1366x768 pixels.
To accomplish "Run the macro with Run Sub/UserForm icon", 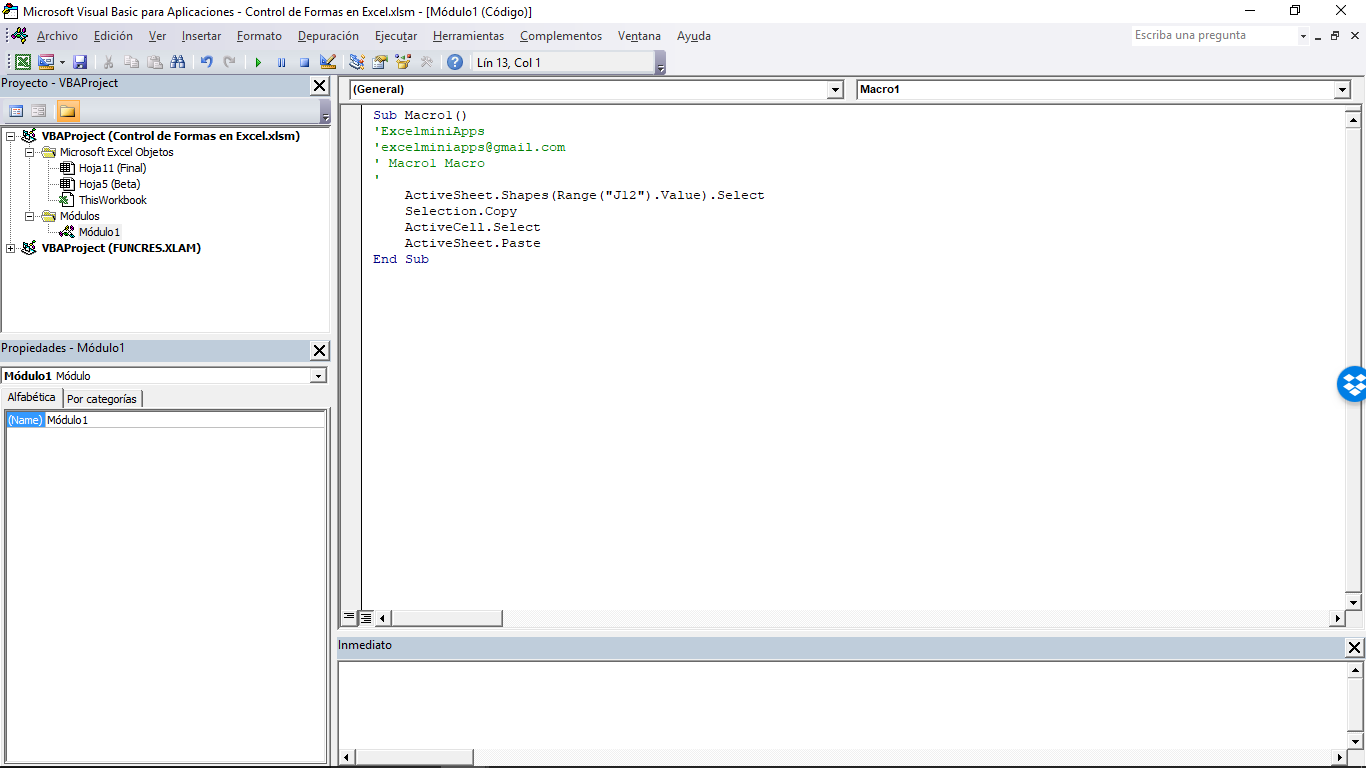I will [258, 61].
